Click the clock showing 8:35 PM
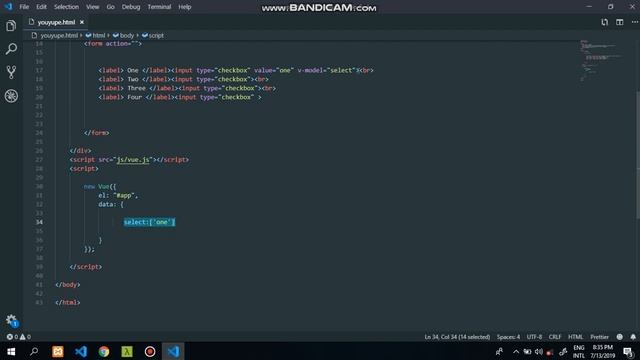Image resolution: width=640 pixels, height=360 pixels. coord(602,348)
